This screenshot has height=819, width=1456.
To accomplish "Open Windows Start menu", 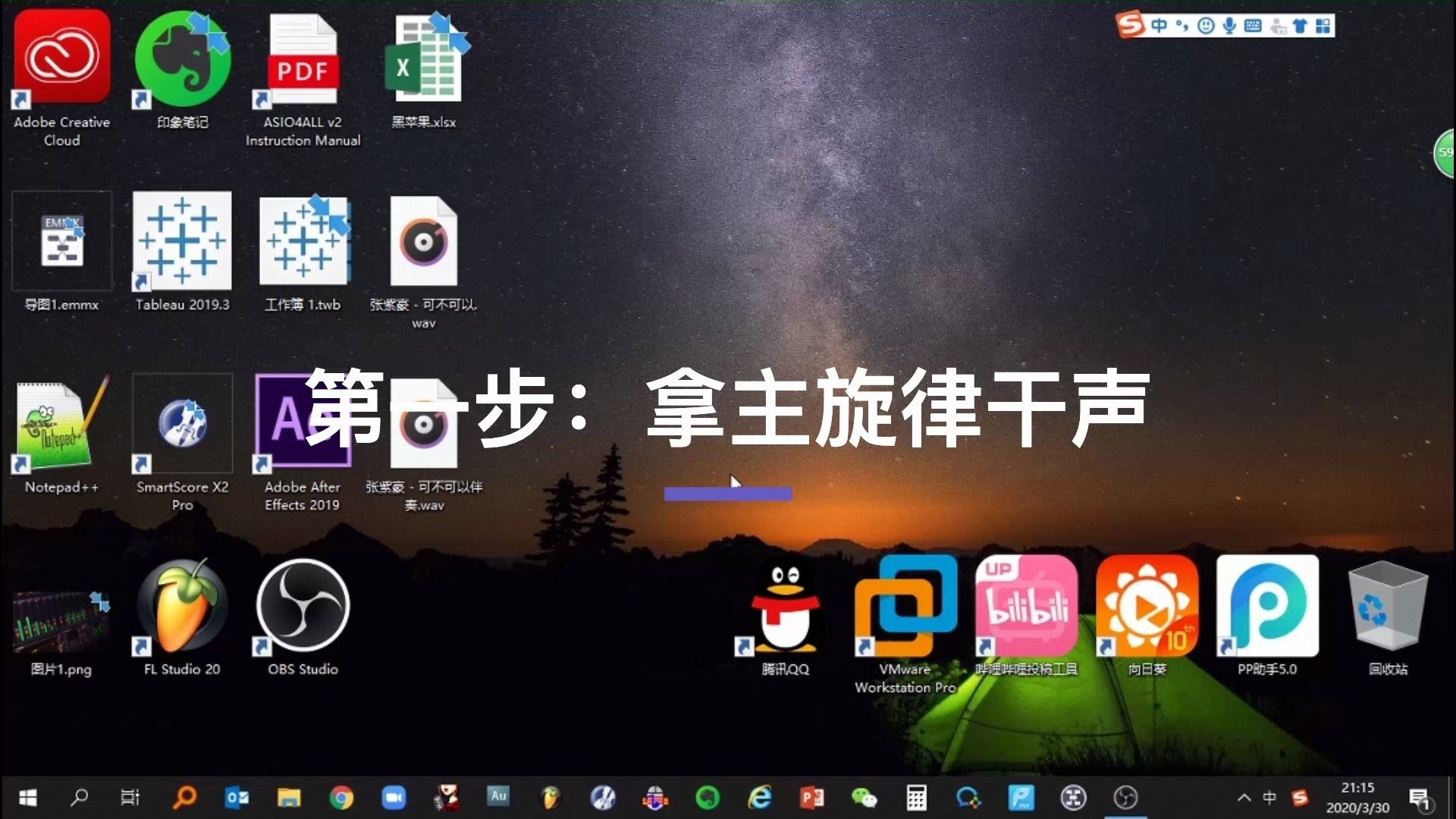I will 15,797.
